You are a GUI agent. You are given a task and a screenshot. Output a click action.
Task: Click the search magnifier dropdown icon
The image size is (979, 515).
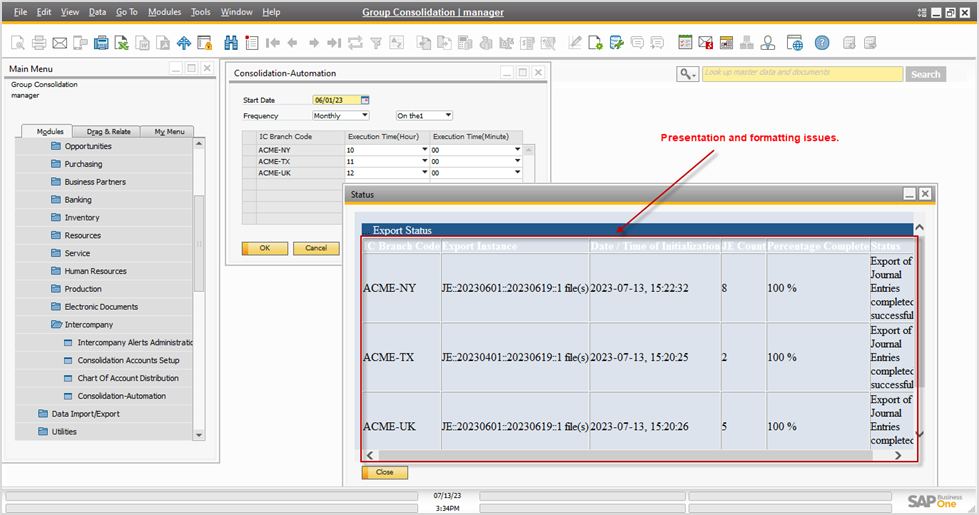point(687,74)
